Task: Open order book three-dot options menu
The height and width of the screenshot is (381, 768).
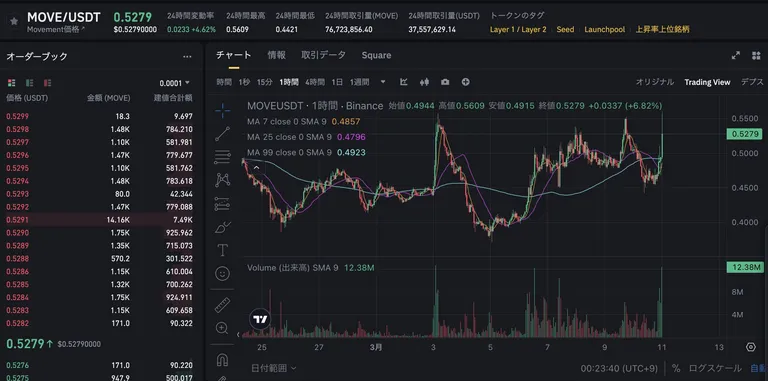Action: coord(187,57)
